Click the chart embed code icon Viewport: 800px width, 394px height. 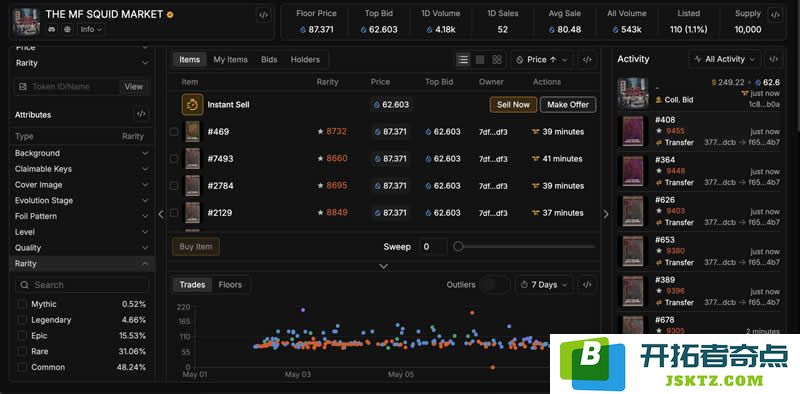587,285
